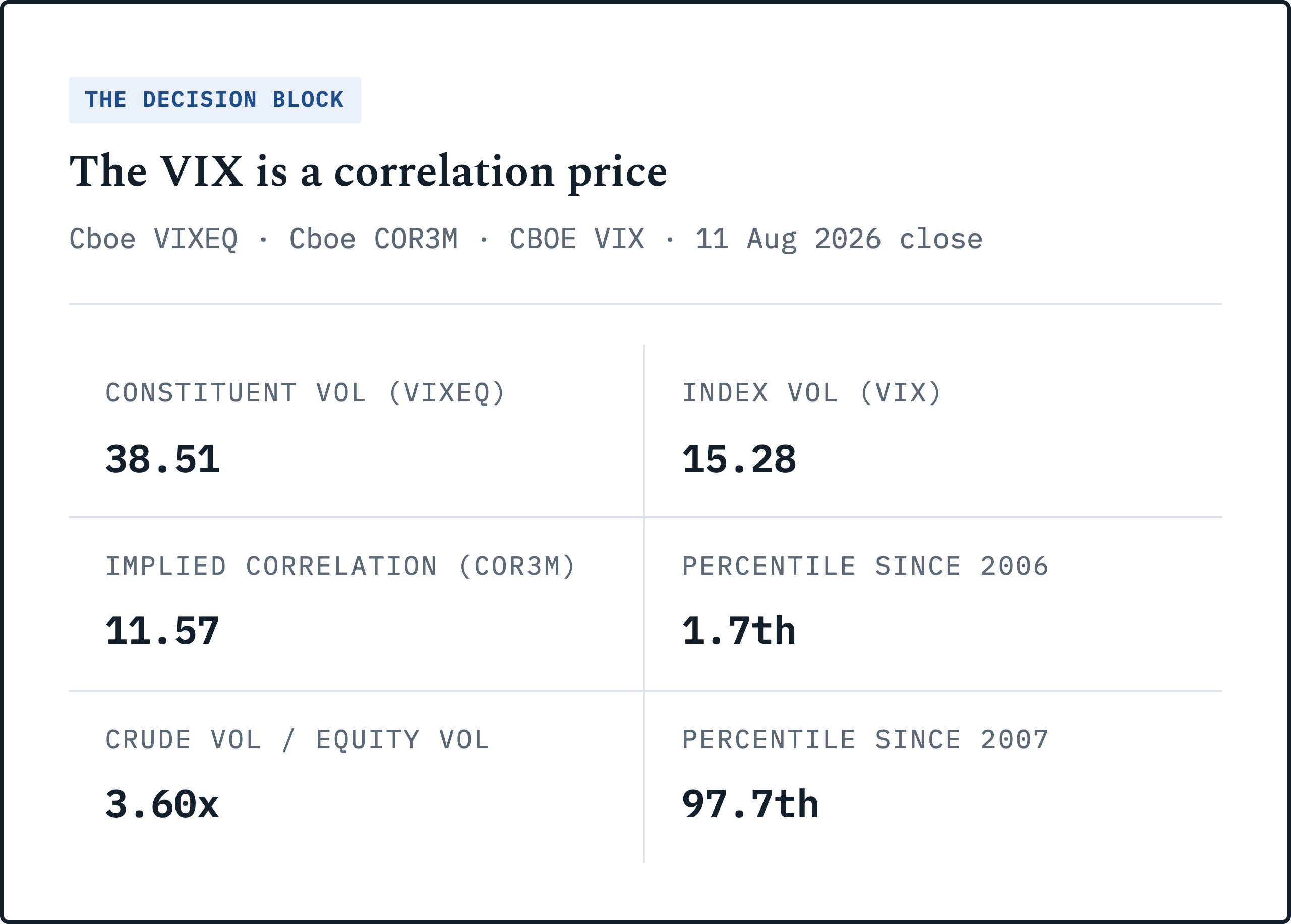Click the 1.7th percentile value
The width and height of the screenshot is (1291, 924).
pos(739,631)
